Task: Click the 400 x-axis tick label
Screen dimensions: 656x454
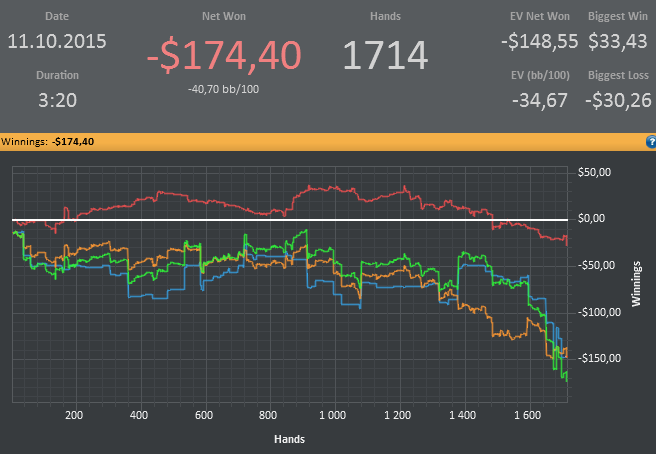Action: (x=139, y=415)
